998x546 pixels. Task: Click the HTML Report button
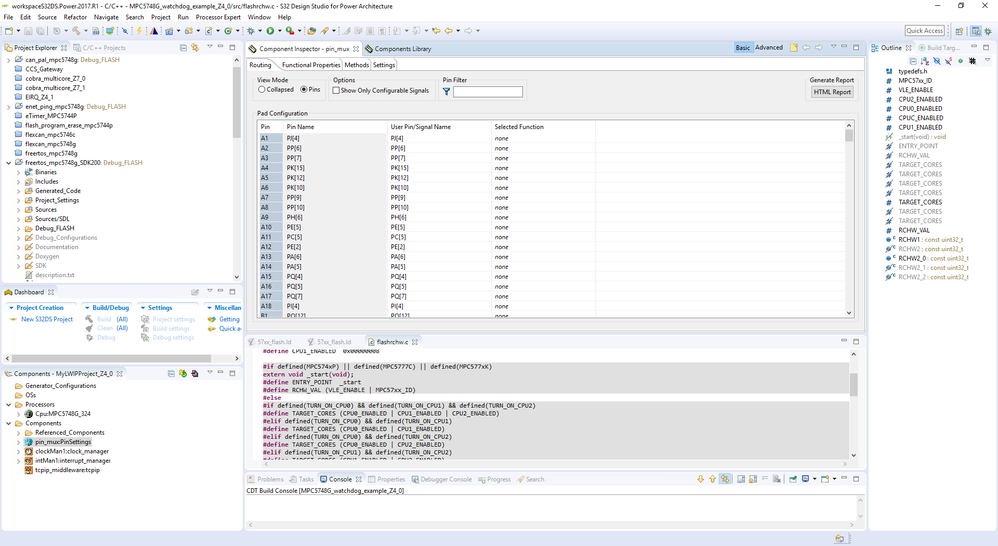tap(832, 92)
